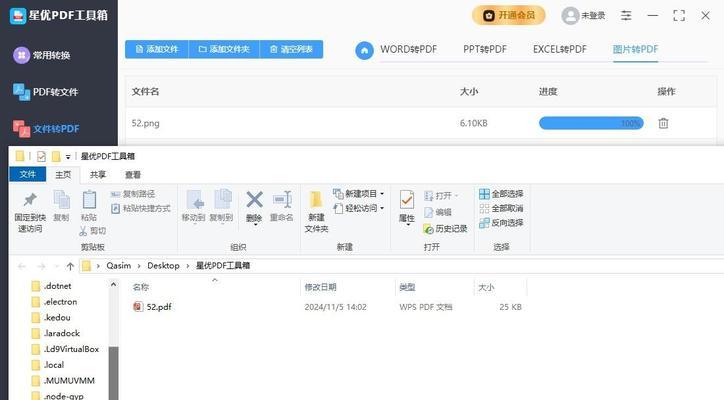This screenshot has height=400, width=724.
Task: Click Qasim in the address path
Action: click(x=119, y=266)
